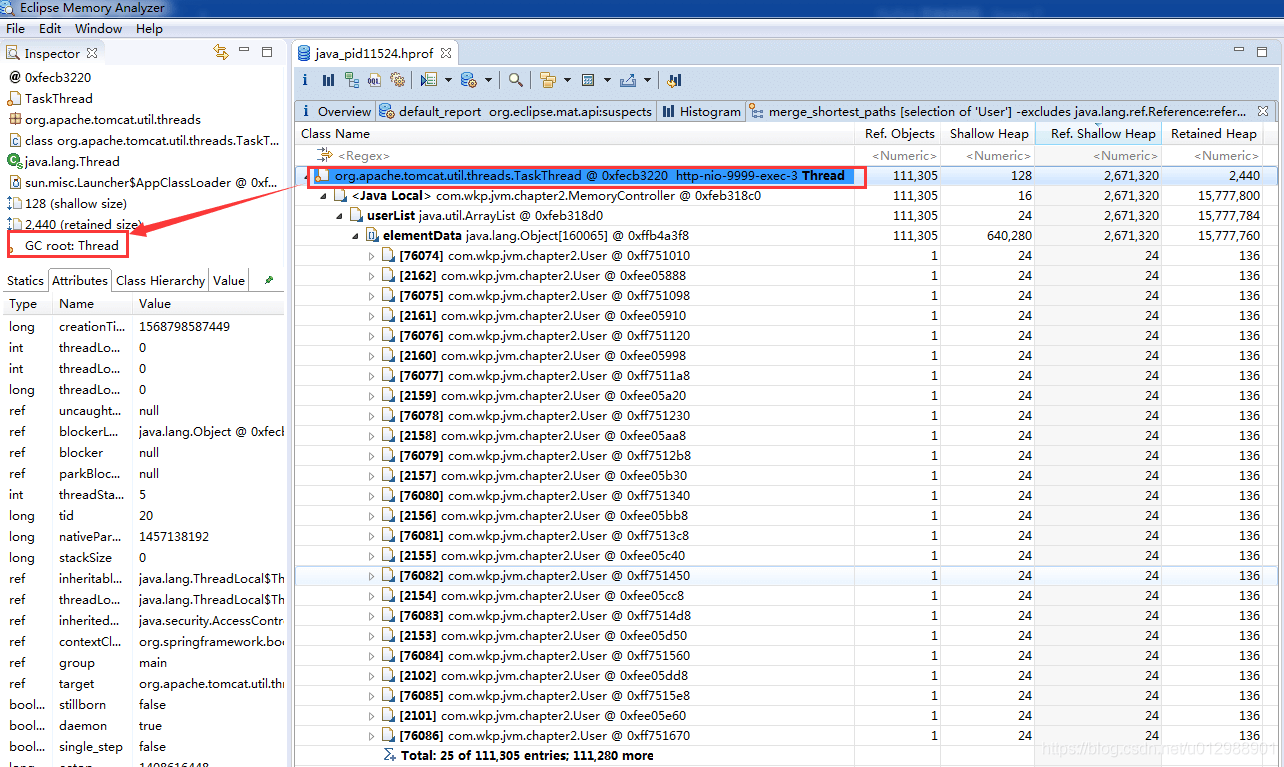This screenshot has height=767, width=1284.
Task: Open Histogram via toolbar bar-chart icon
Action: point(328,80)
